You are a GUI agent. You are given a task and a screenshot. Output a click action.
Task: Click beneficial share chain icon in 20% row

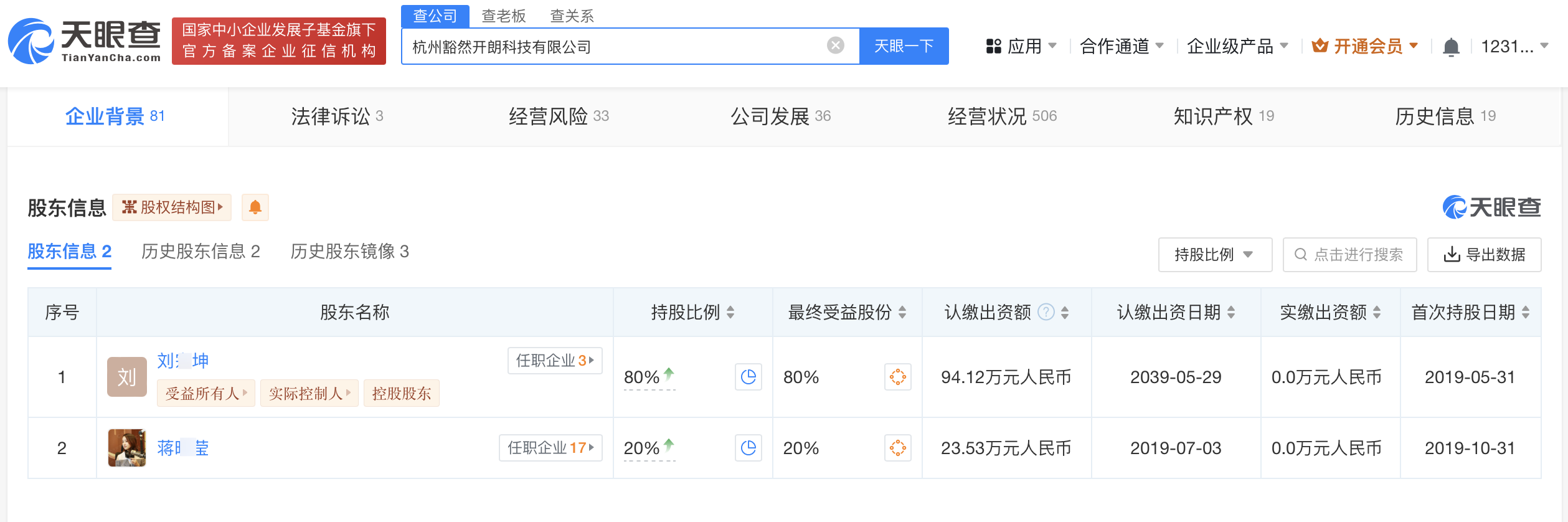(898, 448)
